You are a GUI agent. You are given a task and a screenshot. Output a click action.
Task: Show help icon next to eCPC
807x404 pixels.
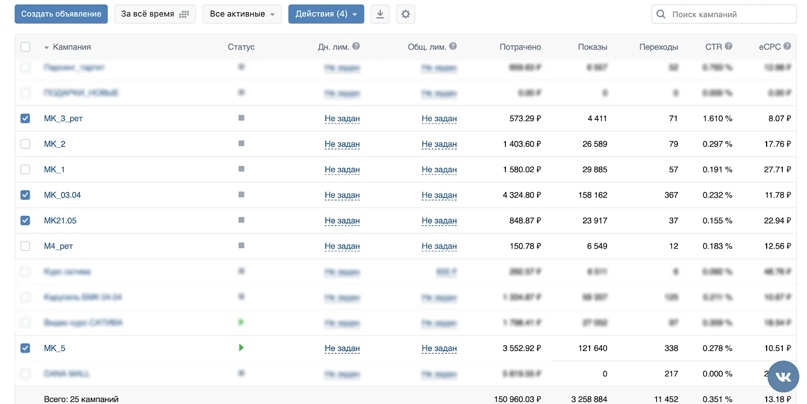[x=787, y=46]
